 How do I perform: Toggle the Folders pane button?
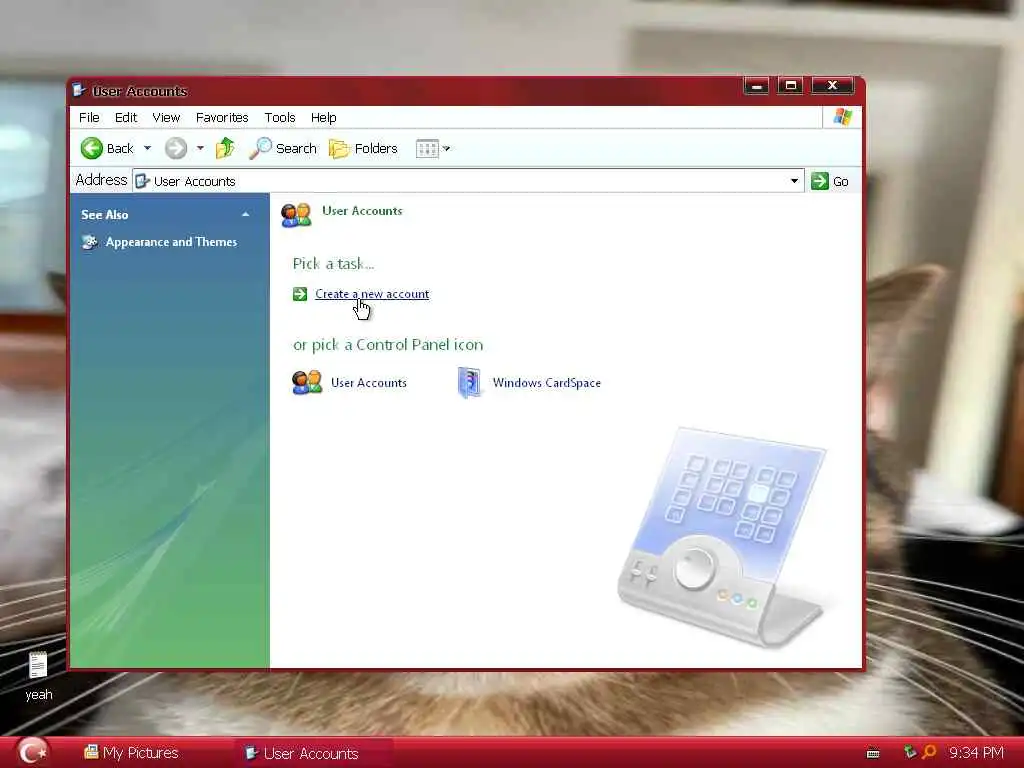363,148
